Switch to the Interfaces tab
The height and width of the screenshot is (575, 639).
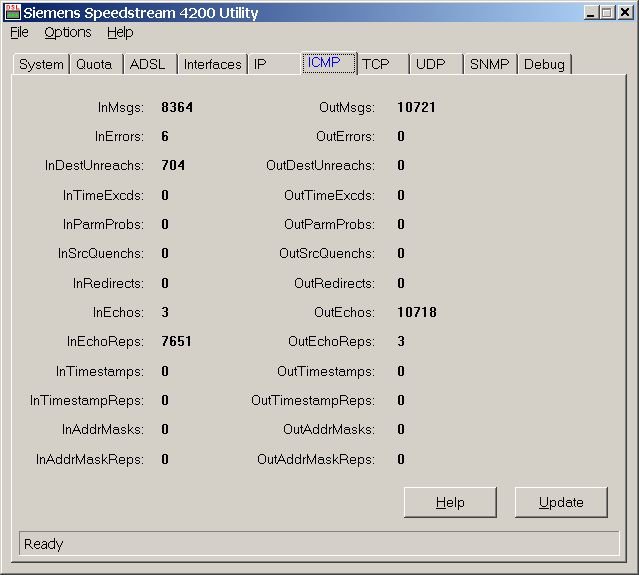click(212, 64)
